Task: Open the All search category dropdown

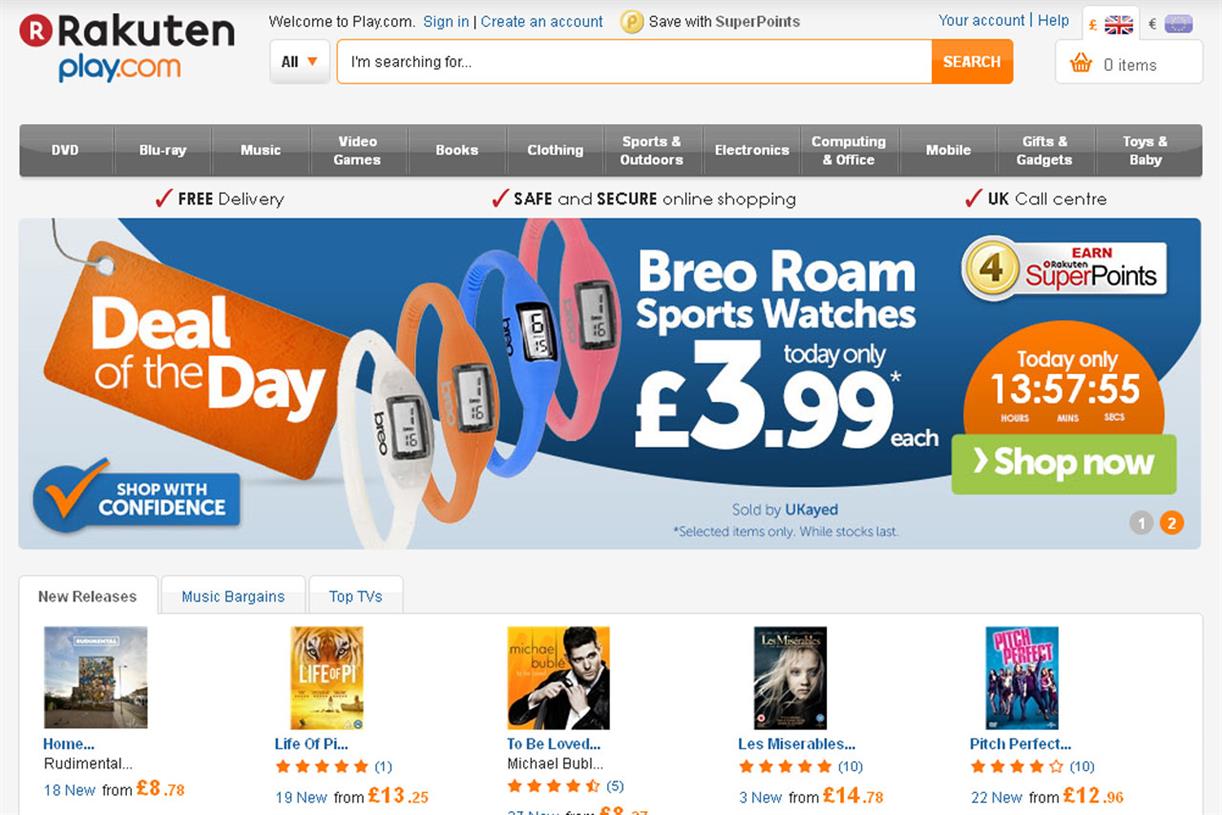Action: click(x=299, y=61)
